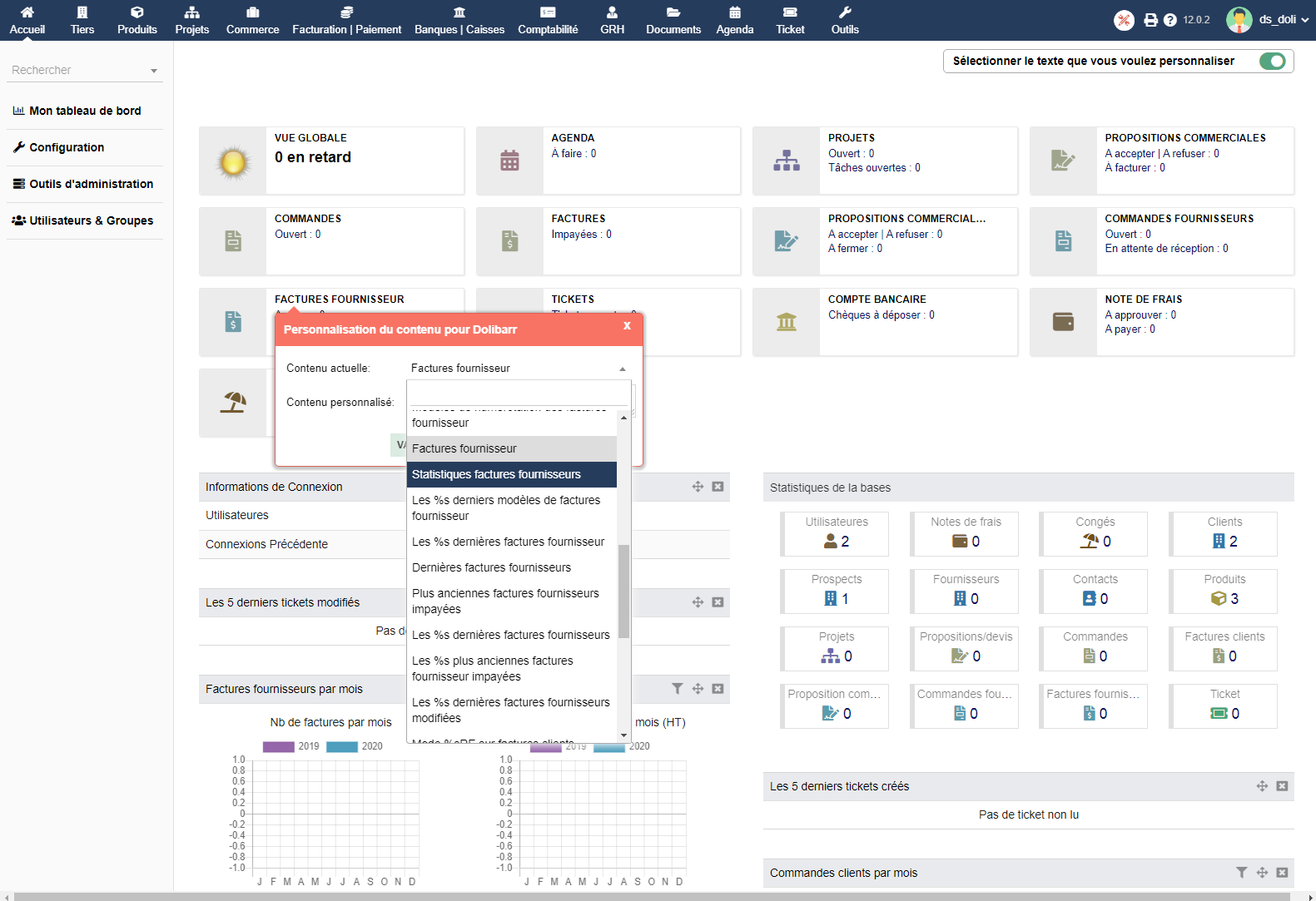Screen dimensions: 1316x901
Task: Click the ds_doli user avatar
Action: coord(1239,20)
